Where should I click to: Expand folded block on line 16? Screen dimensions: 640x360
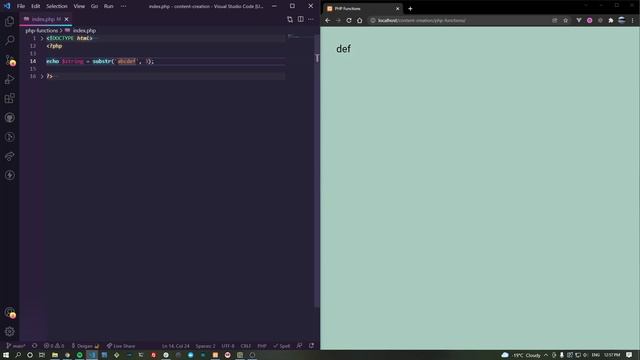coord(42,76)
